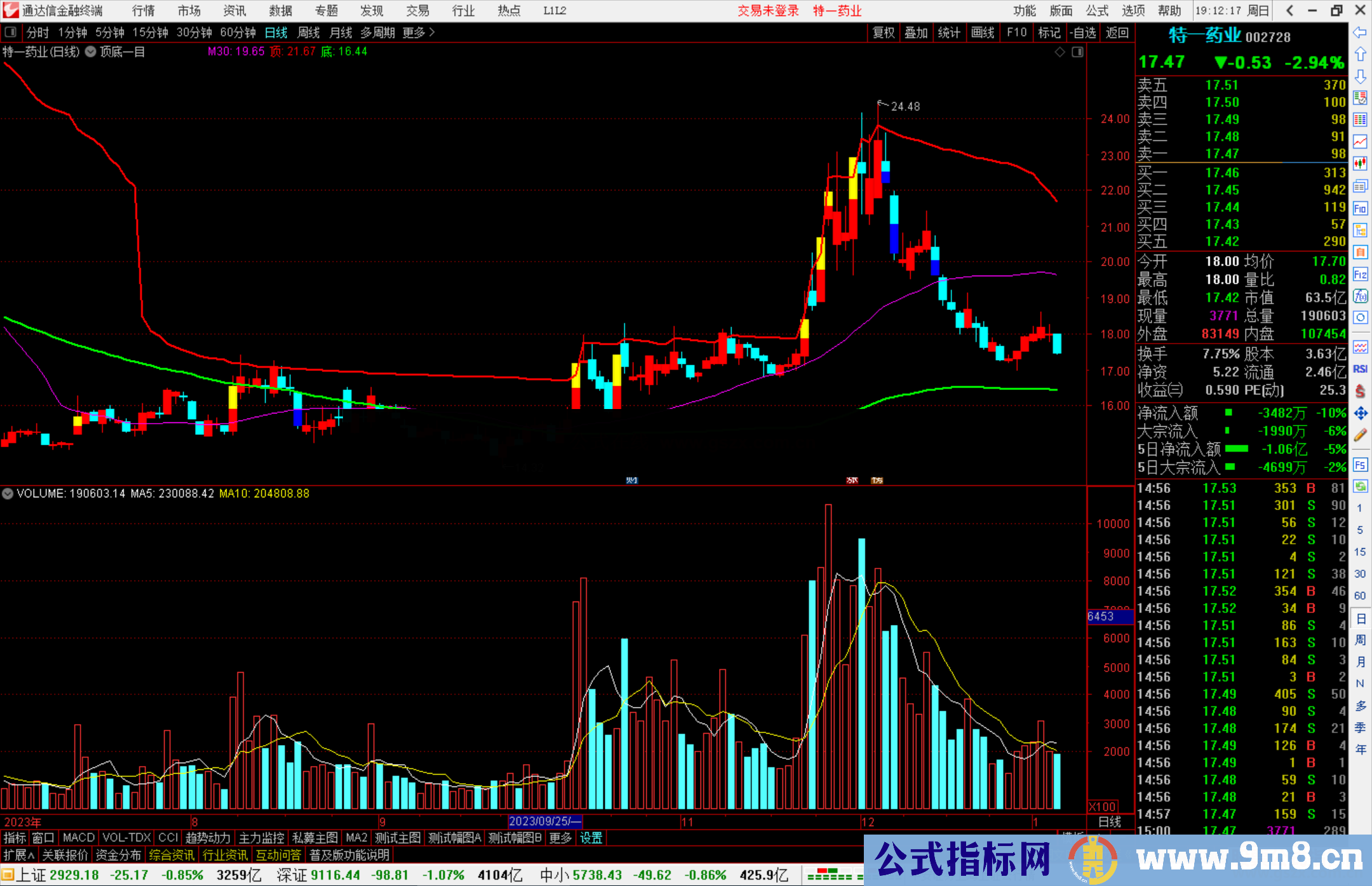1372x886 pixels.
Task: Click the F10 sidebar icon
Action: [x=1360, y=208]
